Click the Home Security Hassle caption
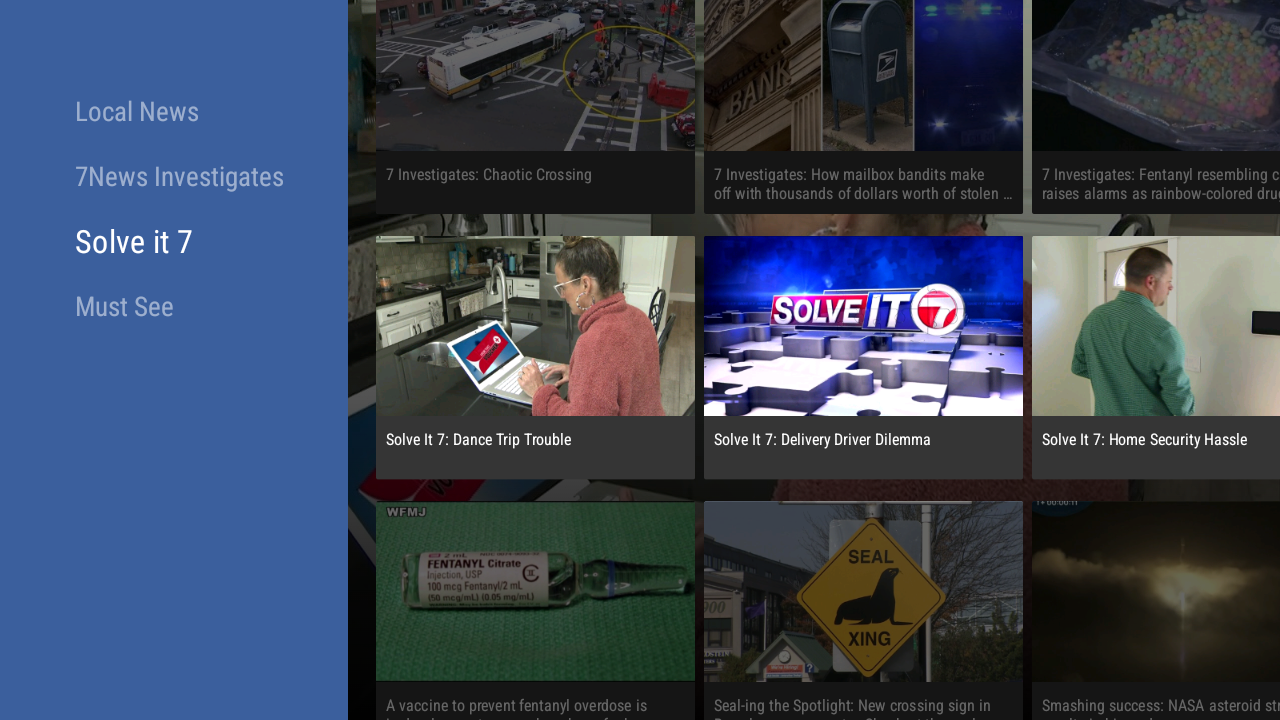The width and height of the screenshot is (1280, 720). [x=1144, y=440]
